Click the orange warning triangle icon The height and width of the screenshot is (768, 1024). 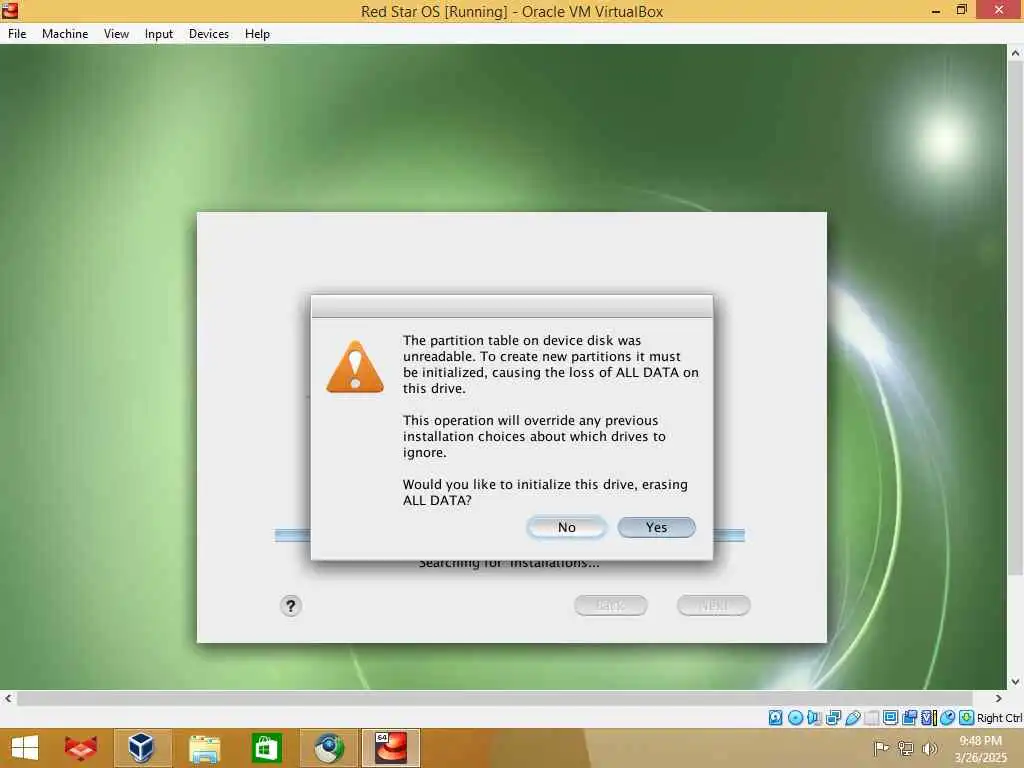(x=355, y=367)
